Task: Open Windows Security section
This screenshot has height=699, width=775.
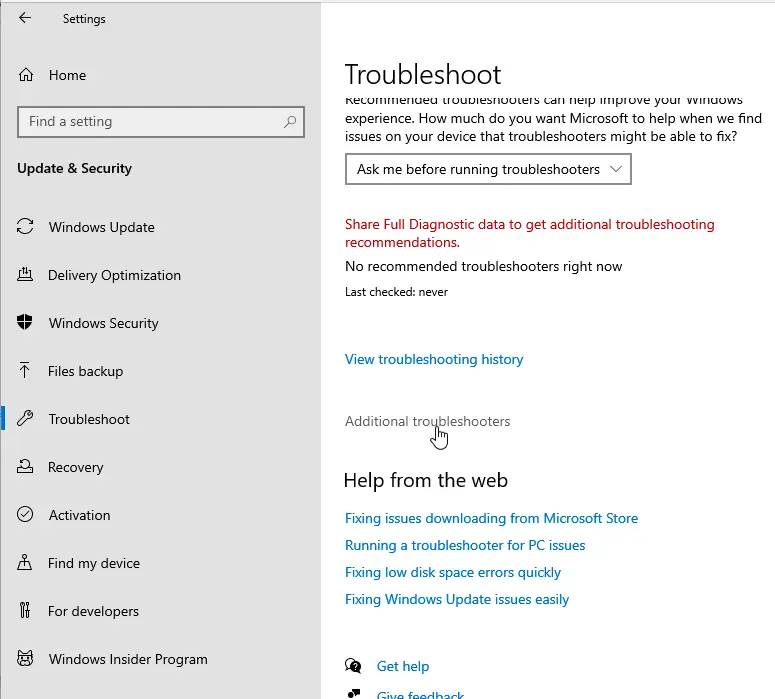Action: click(x=103, y=323)
